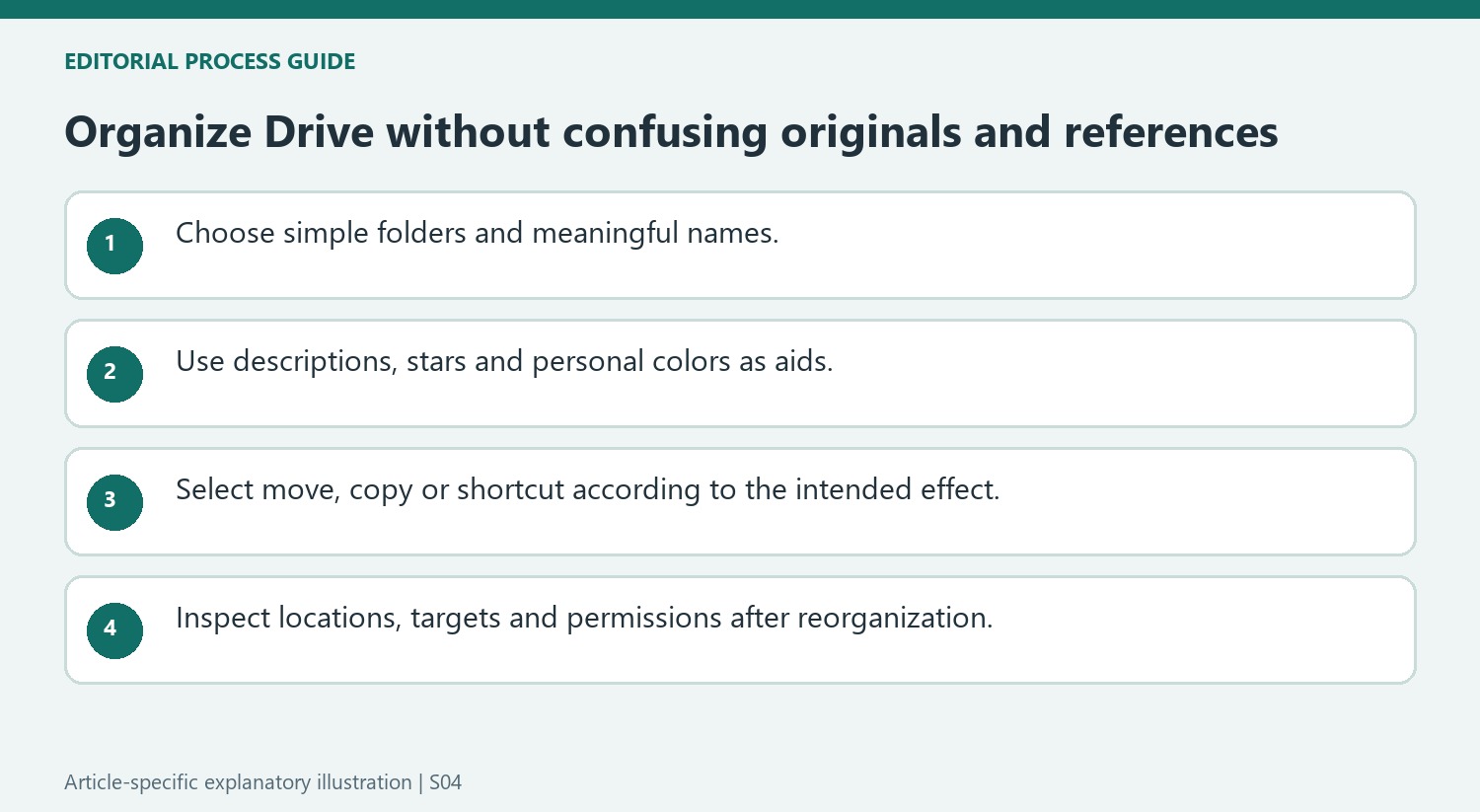Image resolution: width=1480 pixels, height=812 pixels.
Task: Click the number 4 circle badge
Action: click(114, 630)
